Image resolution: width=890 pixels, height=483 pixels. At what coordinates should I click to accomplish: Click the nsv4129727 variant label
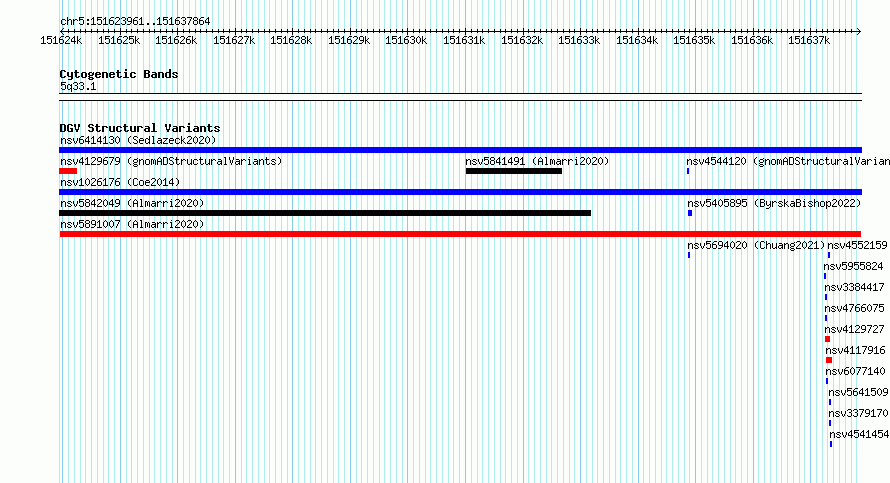(x=854, y=329)
